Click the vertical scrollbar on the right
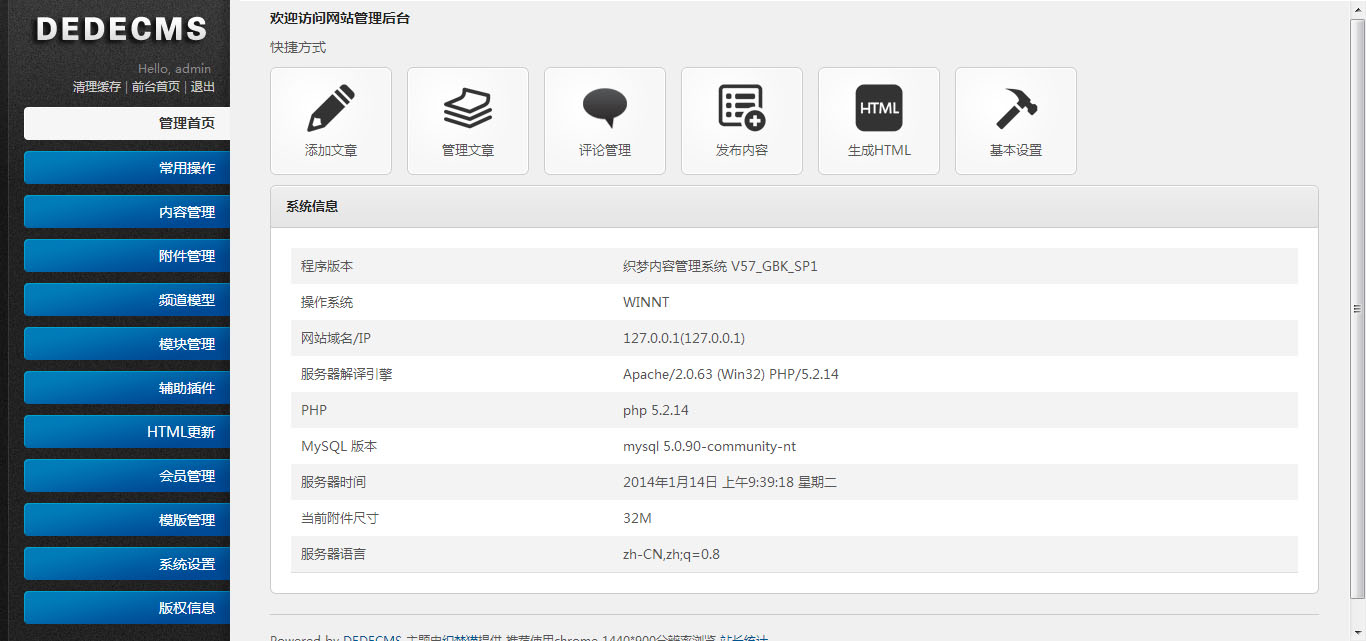 1357,309
